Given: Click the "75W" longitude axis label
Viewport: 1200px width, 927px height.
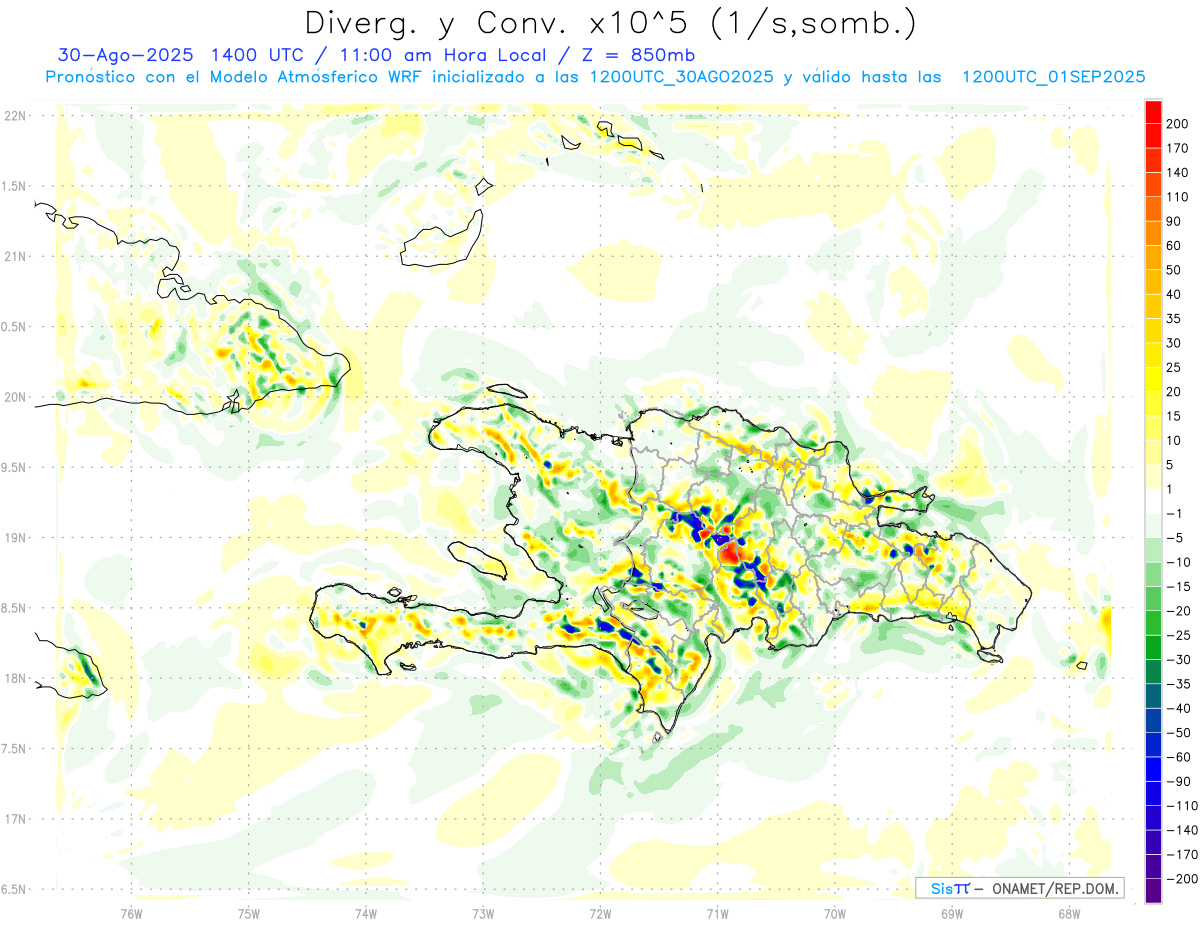Looking at the screenshot, I should coord(249,913).
